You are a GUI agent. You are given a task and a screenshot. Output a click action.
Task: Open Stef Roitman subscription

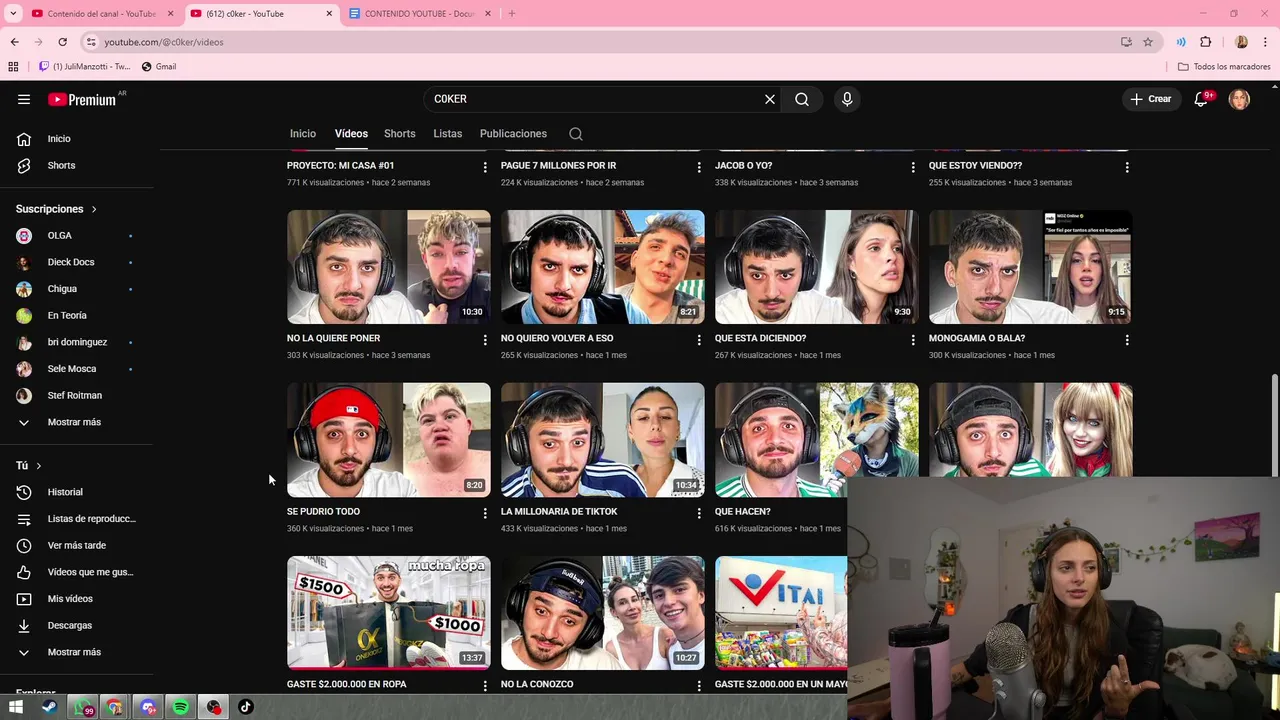click(x=76, y=395)
